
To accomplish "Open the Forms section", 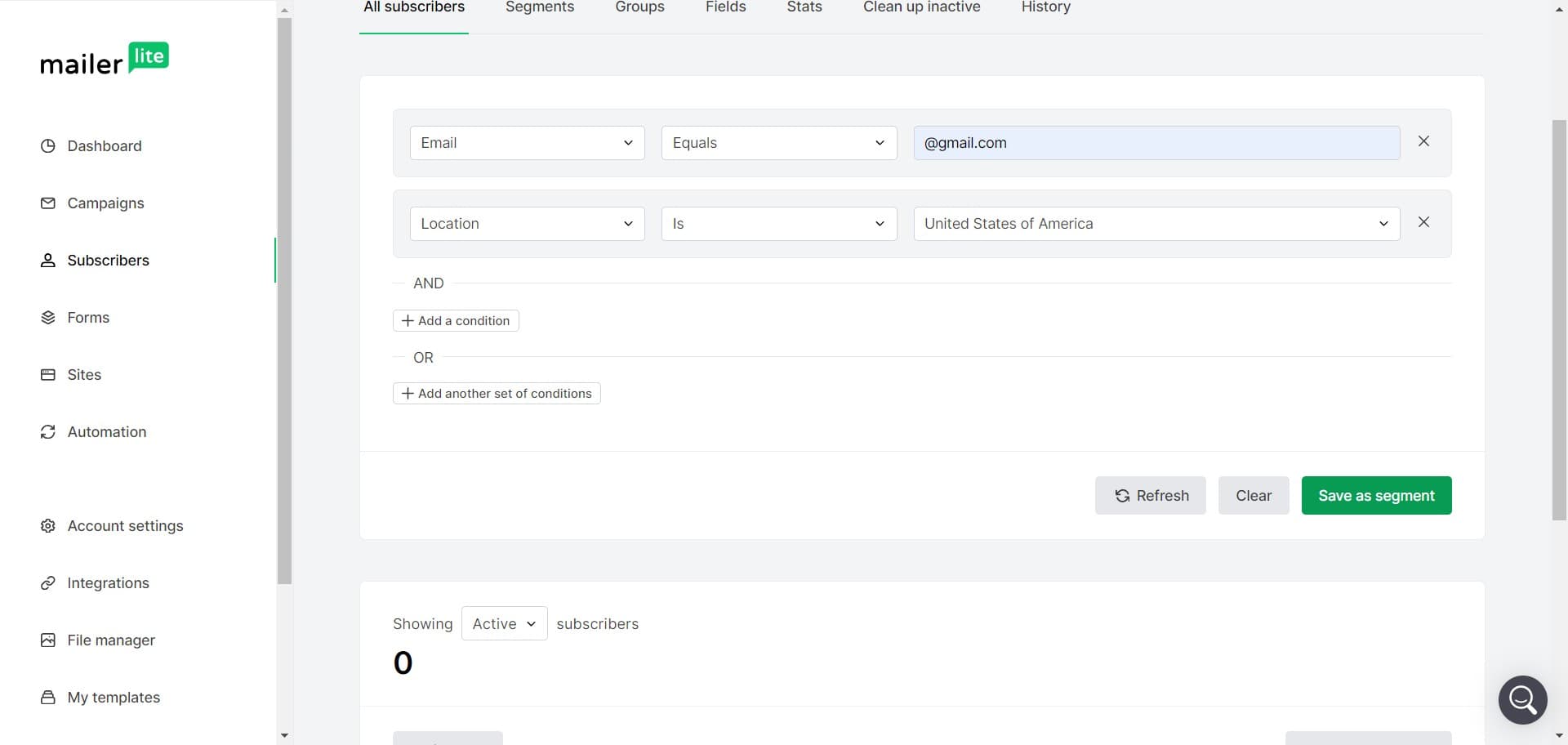I will [x=87, y=317].
